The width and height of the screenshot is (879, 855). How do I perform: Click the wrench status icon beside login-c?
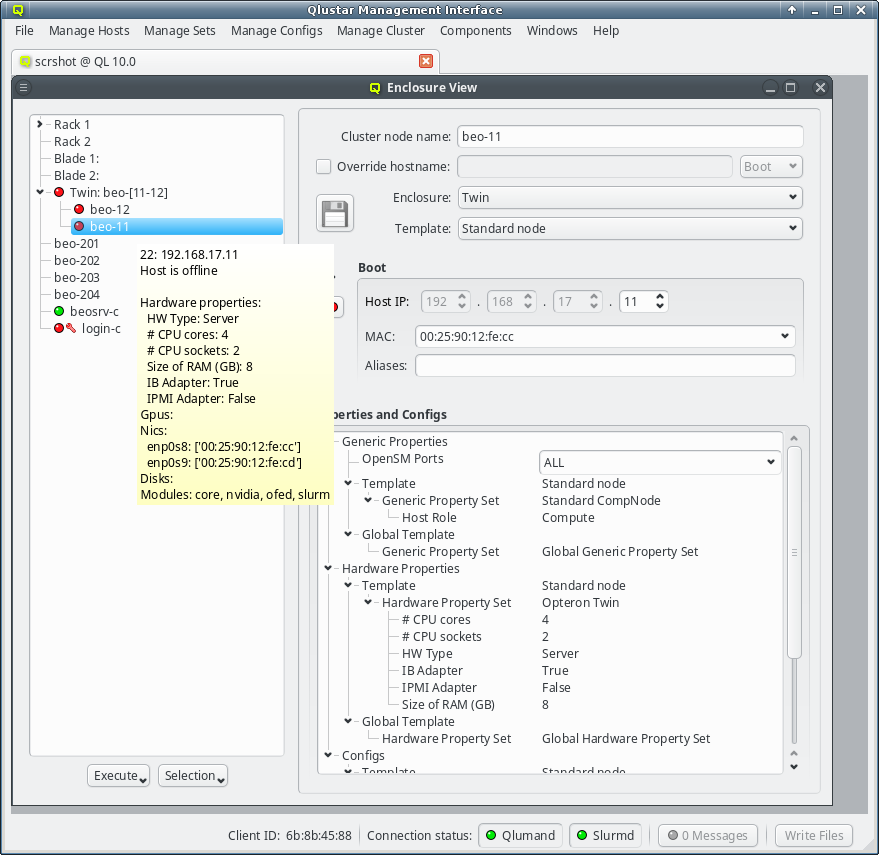[71, 329]
